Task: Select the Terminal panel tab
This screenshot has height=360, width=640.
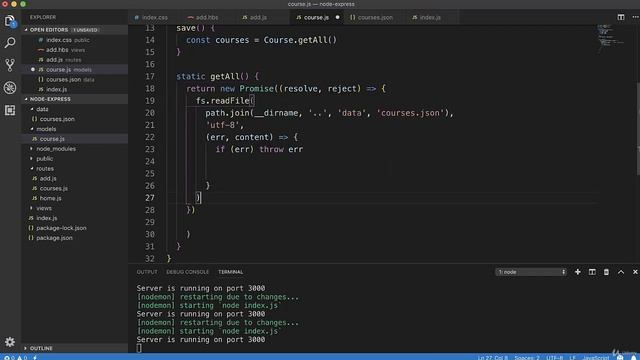Action: [230, 272]
